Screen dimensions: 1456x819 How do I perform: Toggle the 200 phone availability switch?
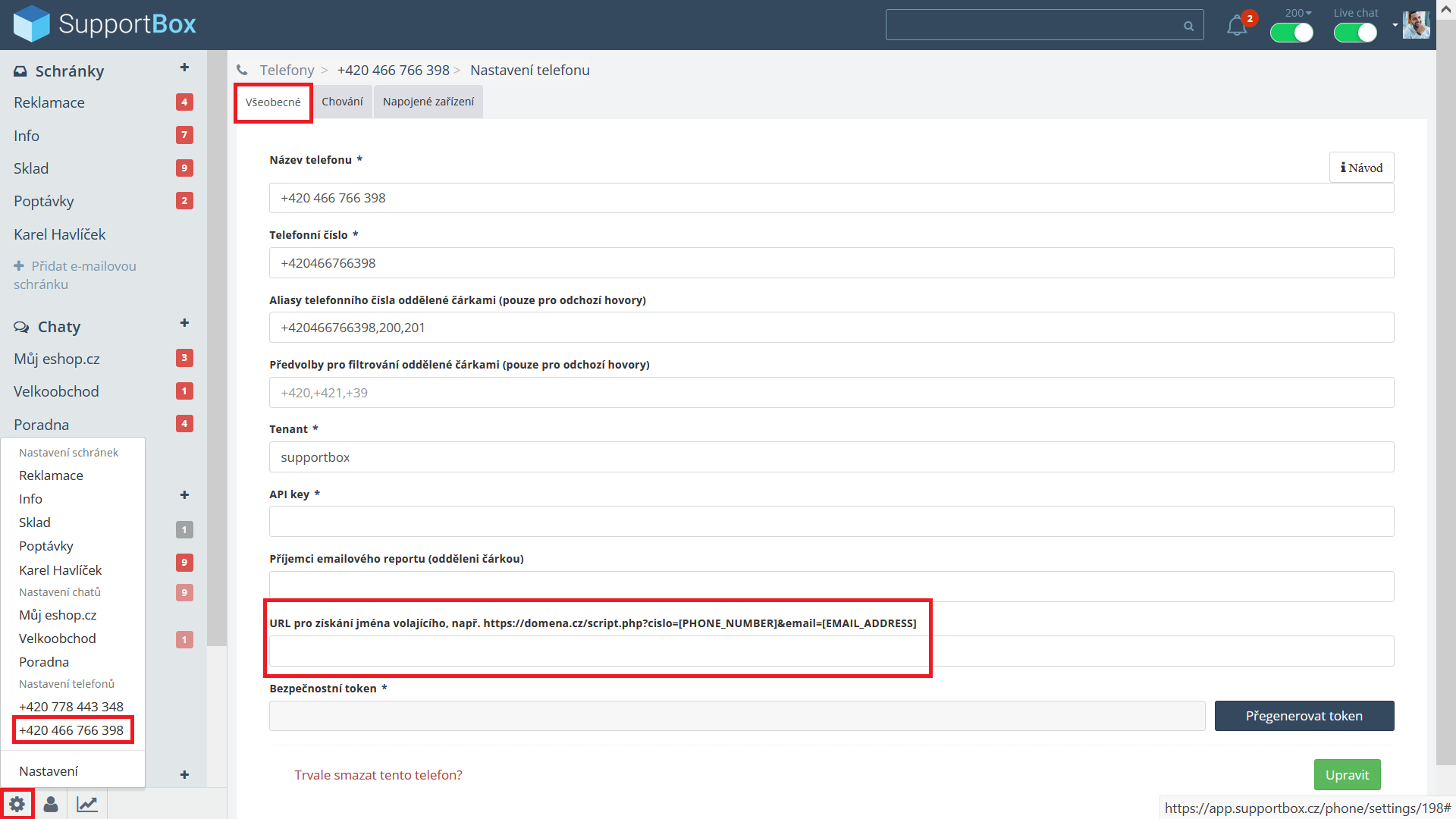1291,33
